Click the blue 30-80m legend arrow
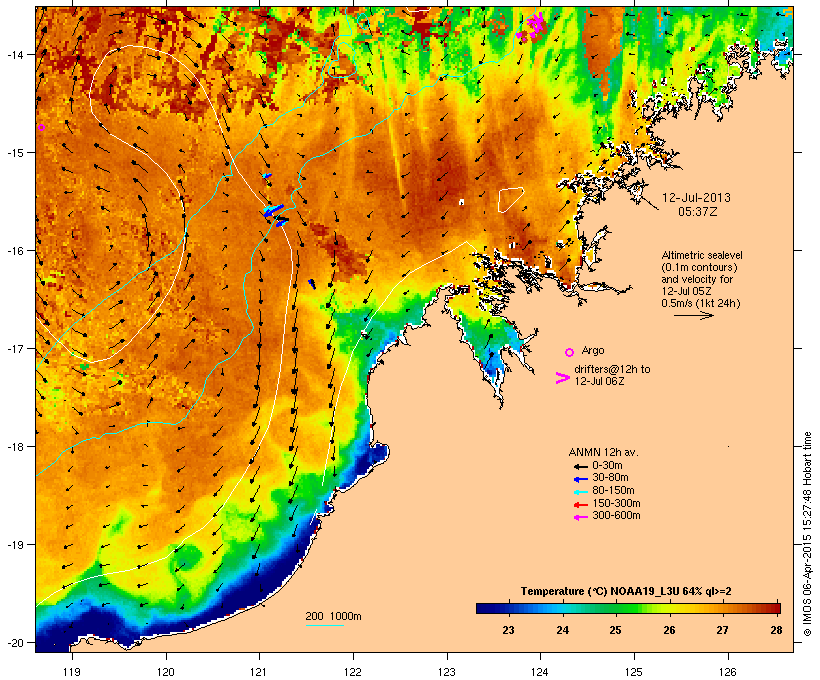 [x=580, y=479]
